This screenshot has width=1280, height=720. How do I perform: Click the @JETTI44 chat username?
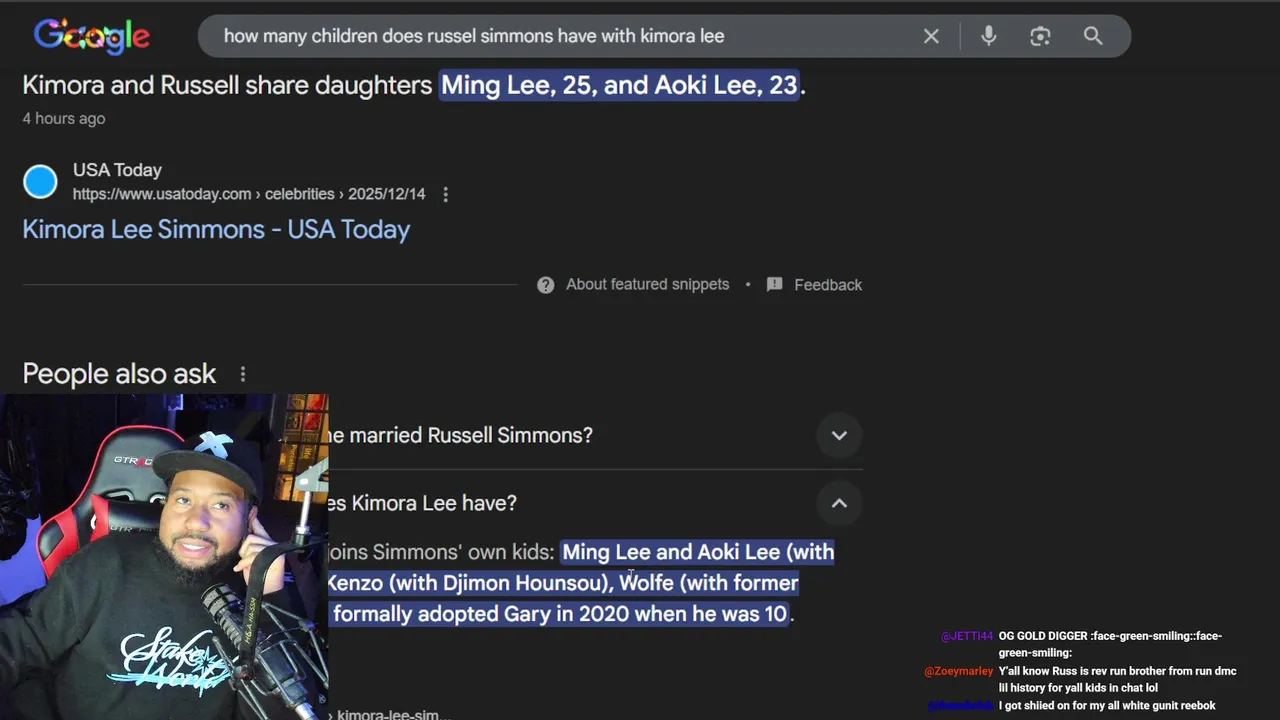[x=967, y=636]
